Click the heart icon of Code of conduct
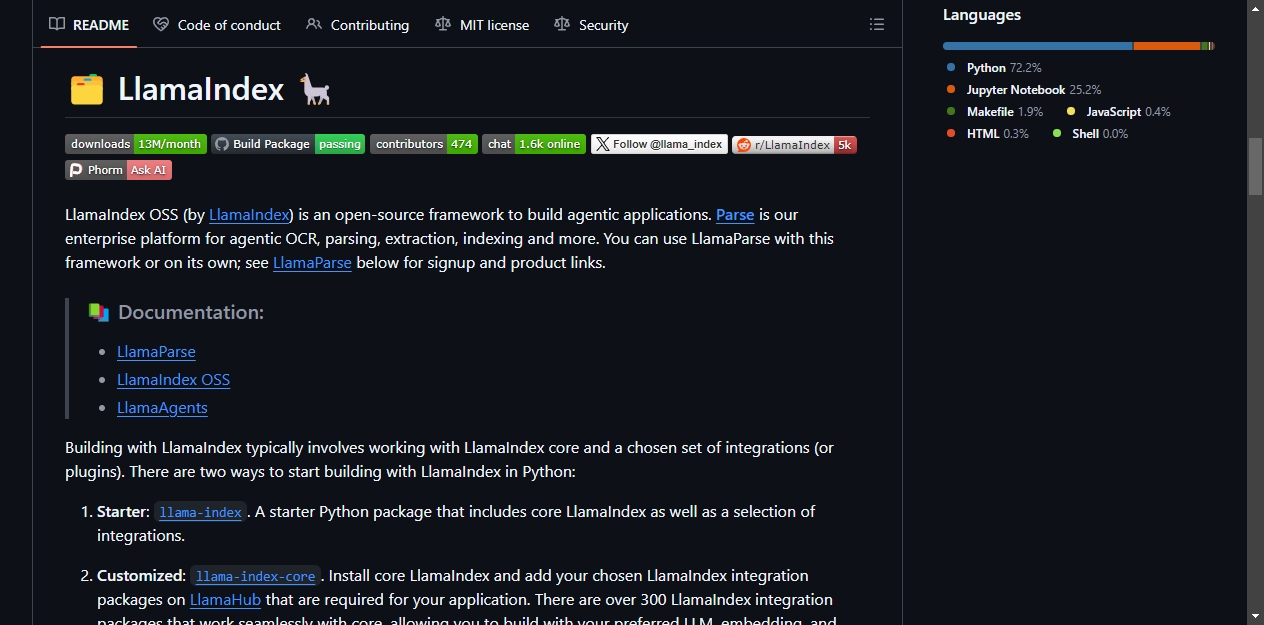The image size is (1264, 625). (x=161, y=24)
